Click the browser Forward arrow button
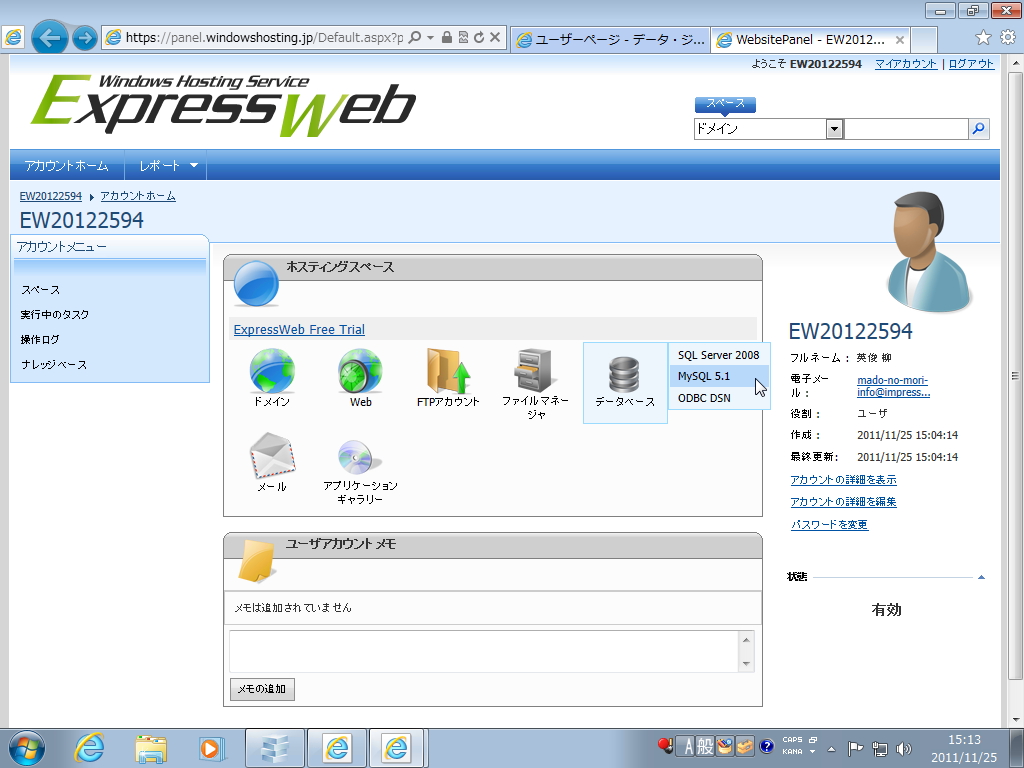The width and height of the screenshot is (1024, 768). tap(84, 38)
